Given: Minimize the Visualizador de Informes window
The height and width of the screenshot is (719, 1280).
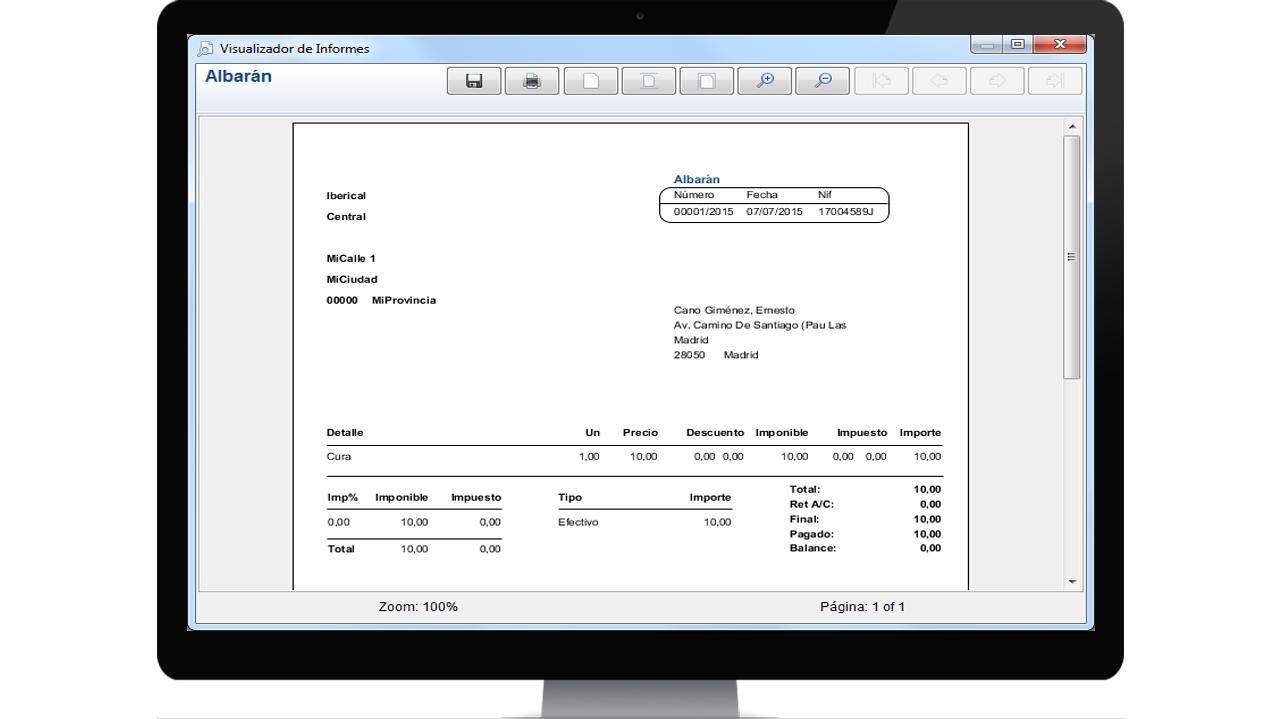Looking at the screenshot, I should (986, 45).
